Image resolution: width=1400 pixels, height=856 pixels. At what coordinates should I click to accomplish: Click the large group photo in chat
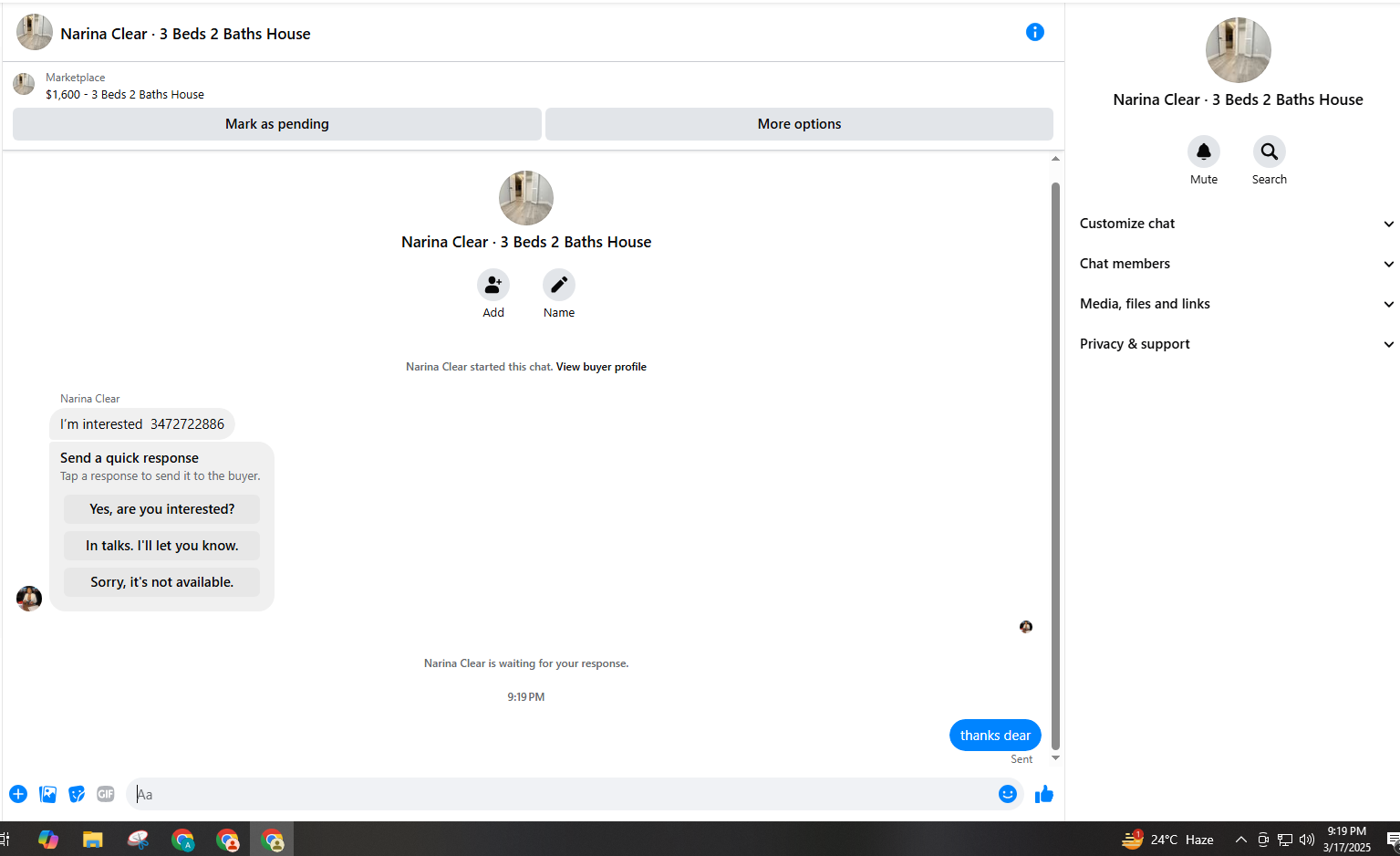point(526,198)
